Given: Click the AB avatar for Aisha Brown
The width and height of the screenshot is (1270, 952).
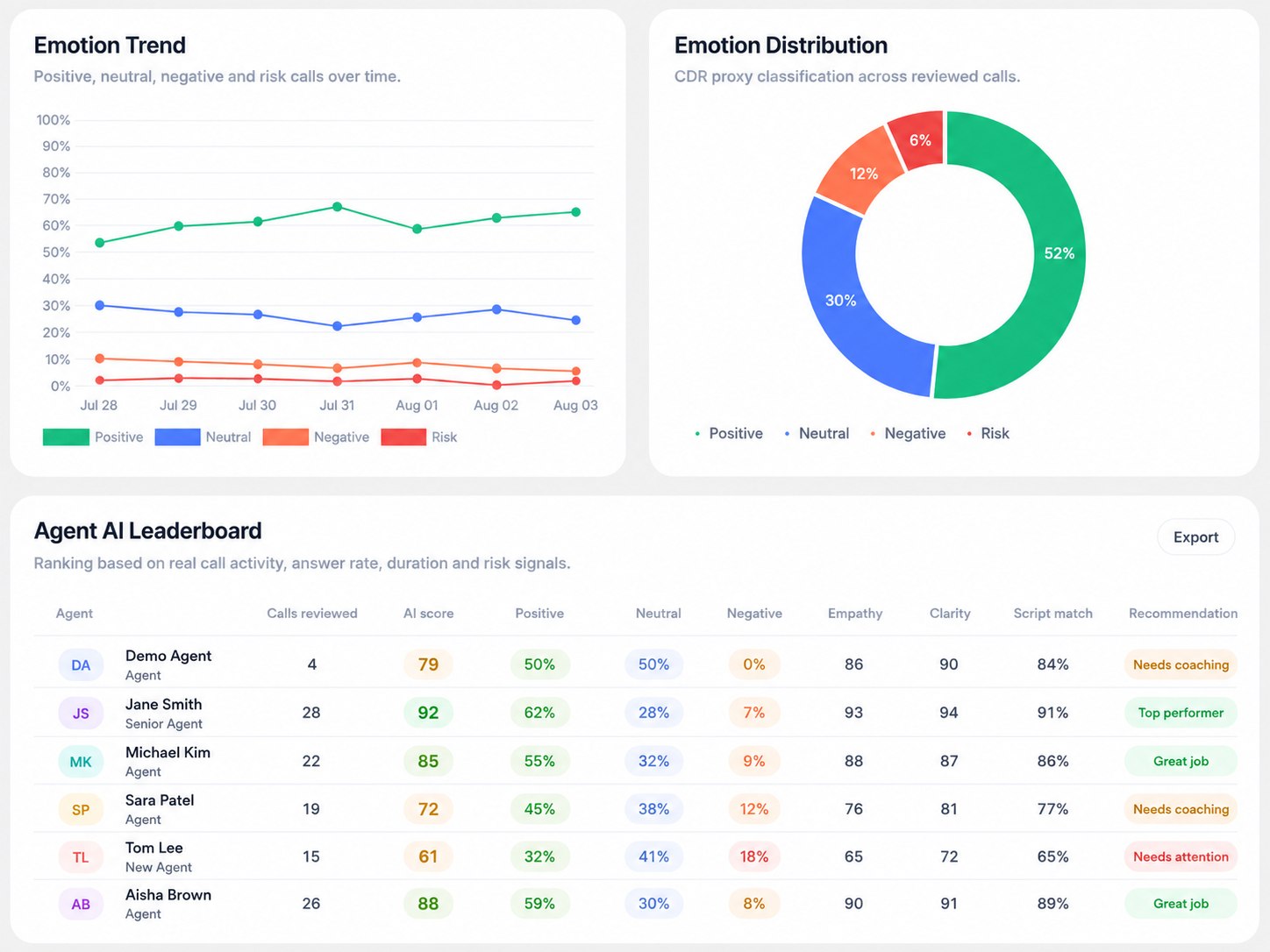Looking at the screenshot, I should click(81, 905).
